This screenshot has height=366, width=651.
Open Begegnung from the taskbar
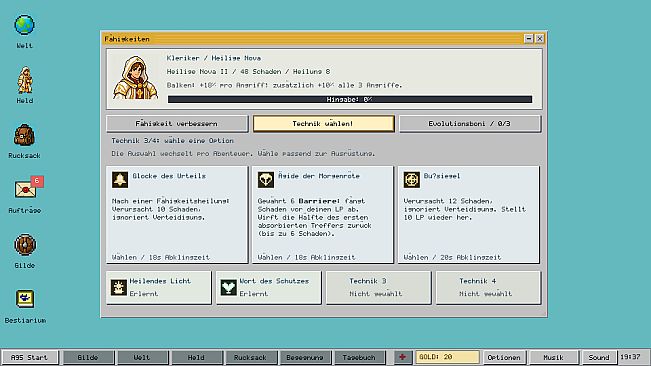305,357
